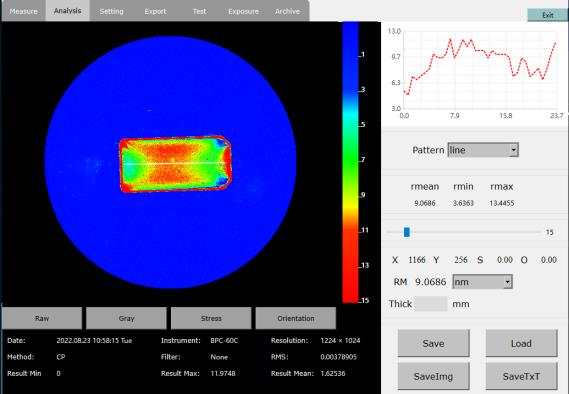Viewport: 569px width, 394px height.
Task: Expand the nm unit dropdown
Action: pos(482,282)
